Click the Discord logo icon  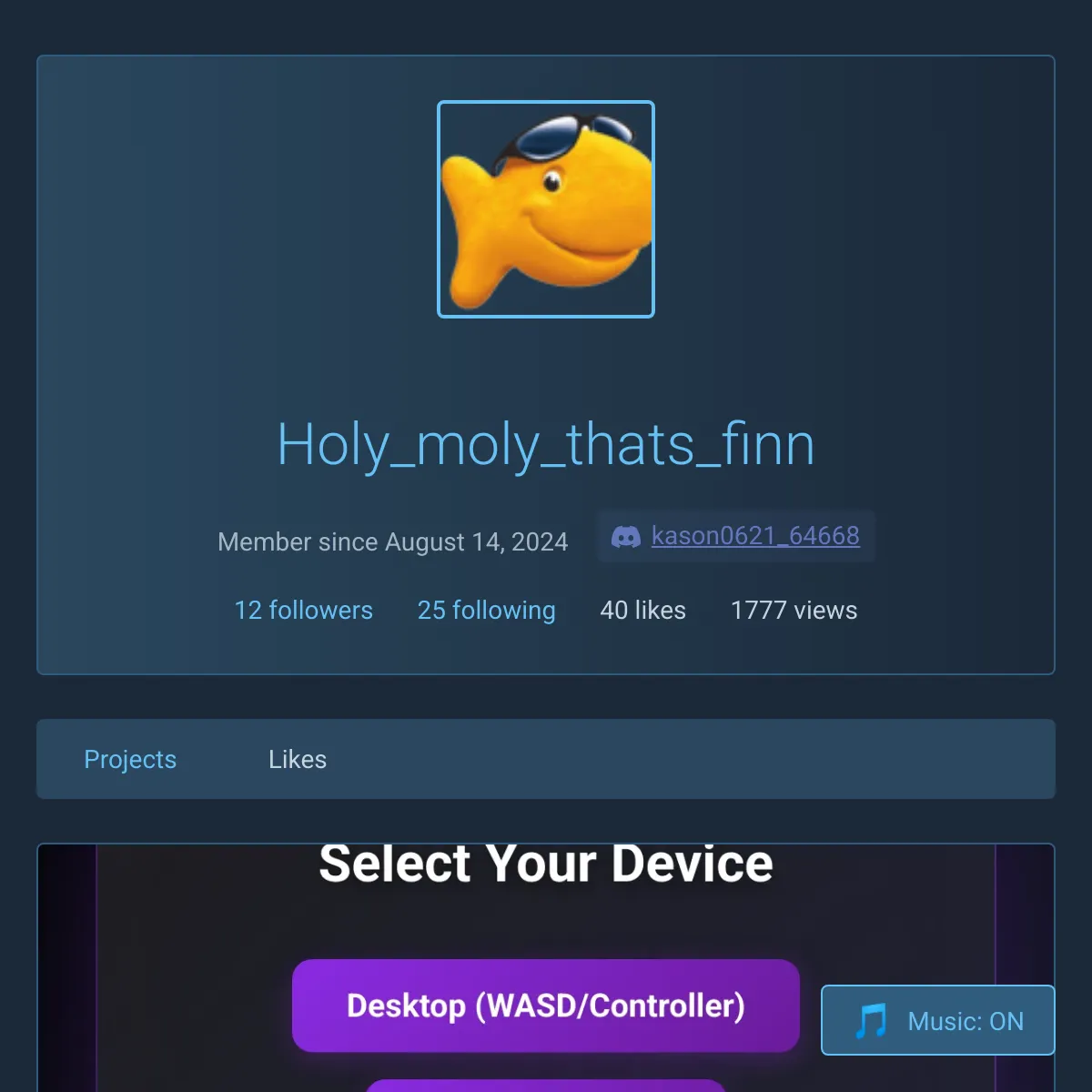click(626, 537)
